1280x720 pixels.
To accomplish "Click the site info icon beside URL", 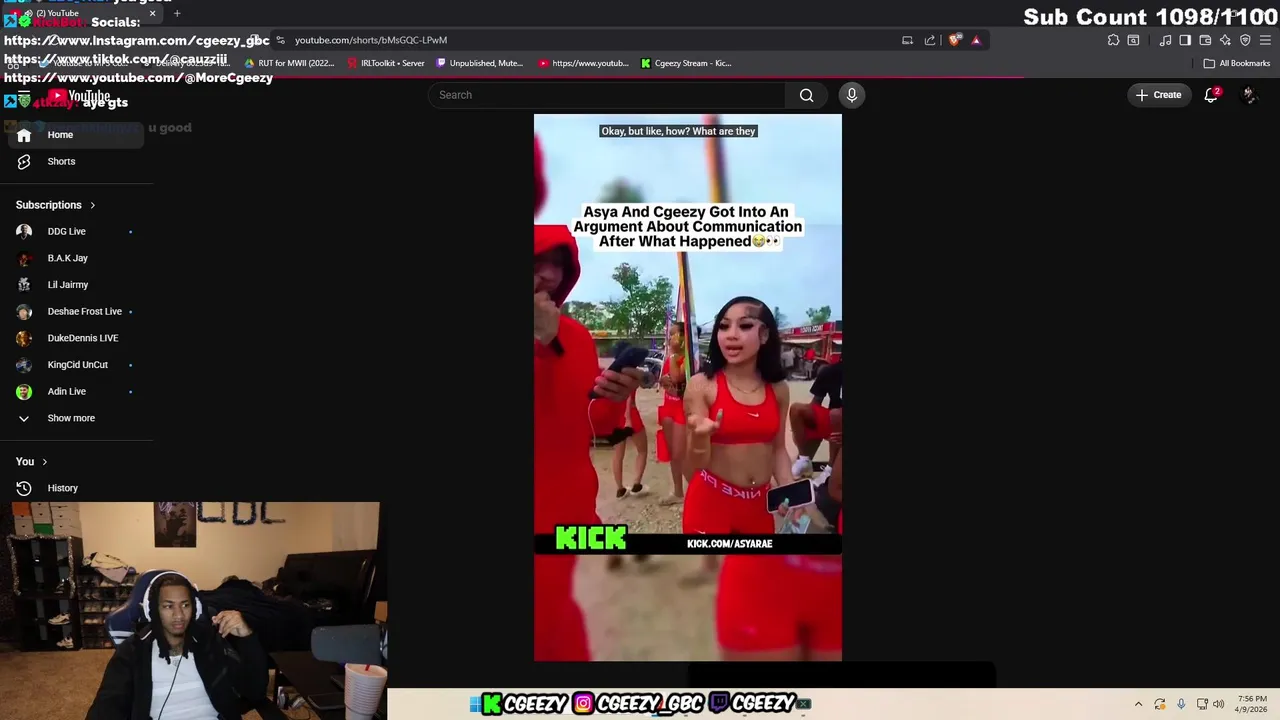I will click(x=280, y=40).
